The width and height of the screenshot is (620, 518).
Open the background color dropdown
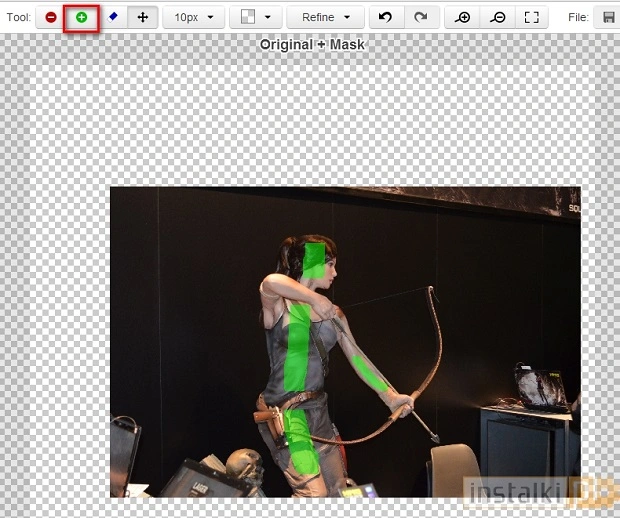255,17
